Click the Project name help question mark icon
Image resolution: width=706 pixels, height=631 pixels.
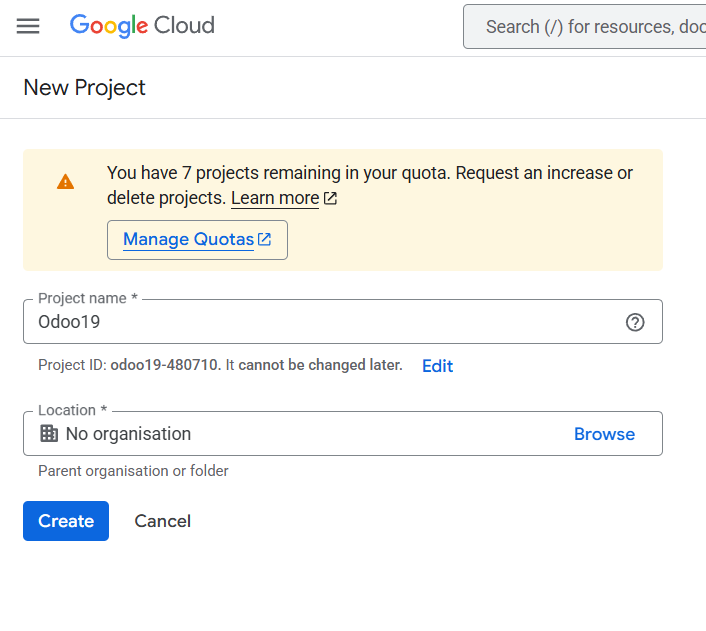pyautogui.click(x=635, y=322)
